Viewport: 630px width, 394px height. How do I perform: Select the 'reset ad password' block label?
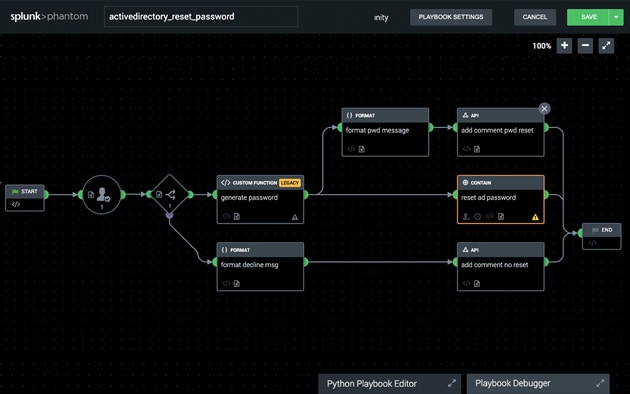click(488, 198)
